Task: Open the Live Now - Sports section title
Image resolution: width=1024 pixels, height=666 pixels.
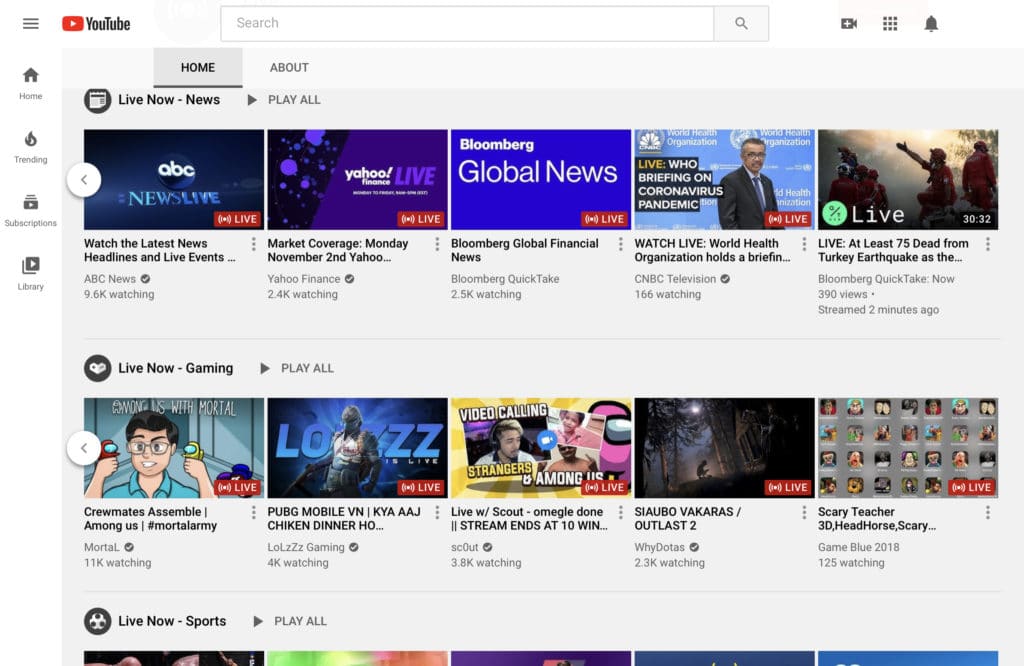Action: pyautogui.click(x=172, y=621)
